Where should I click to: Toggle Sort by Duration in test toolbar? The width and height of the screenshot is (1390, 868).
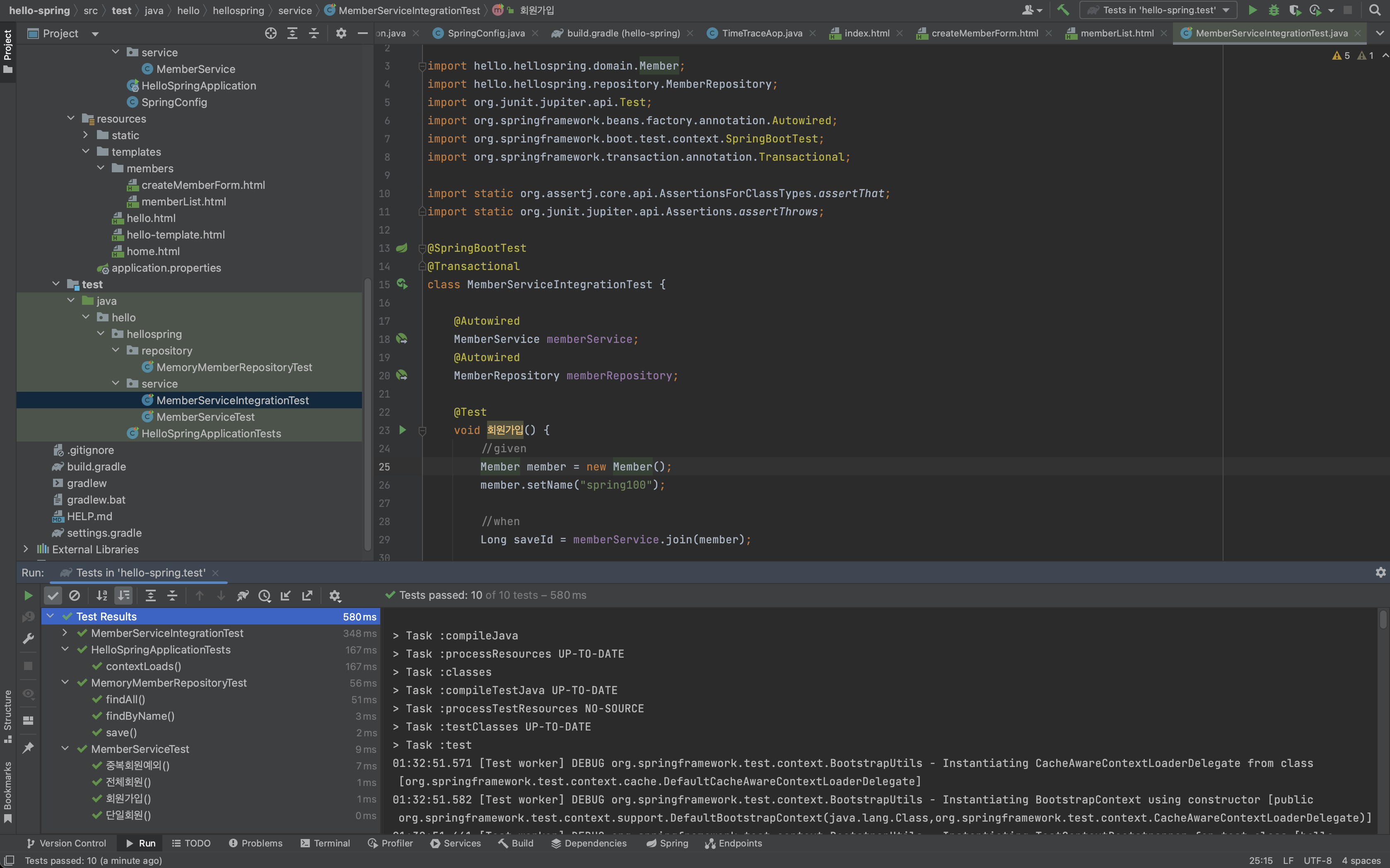tap(123, 596)
